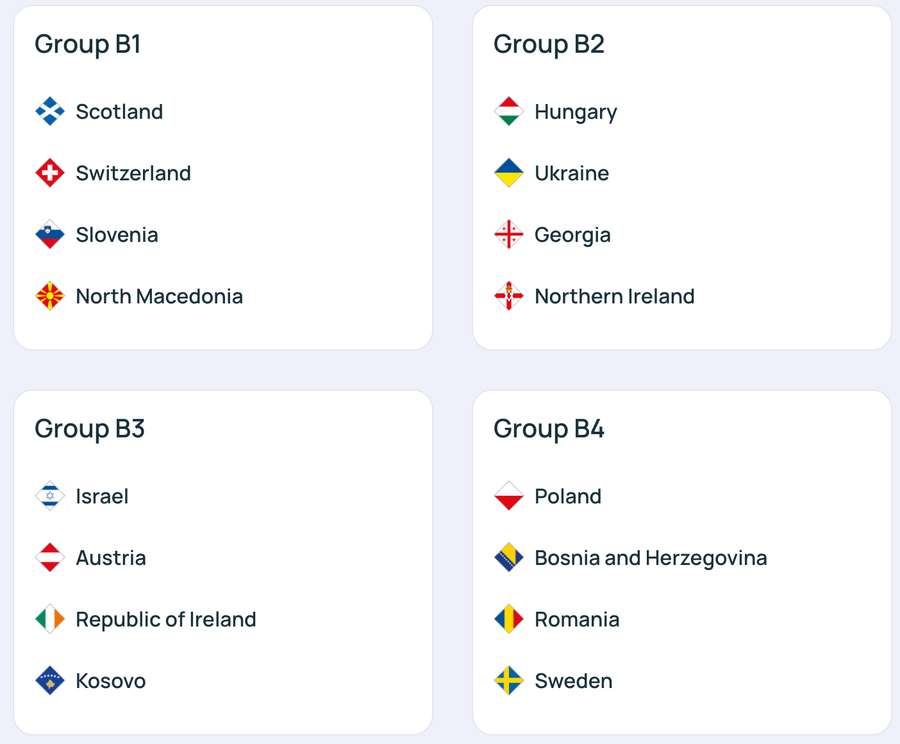
Task: Open the Group B4 heading
Action: pos(548,429)
